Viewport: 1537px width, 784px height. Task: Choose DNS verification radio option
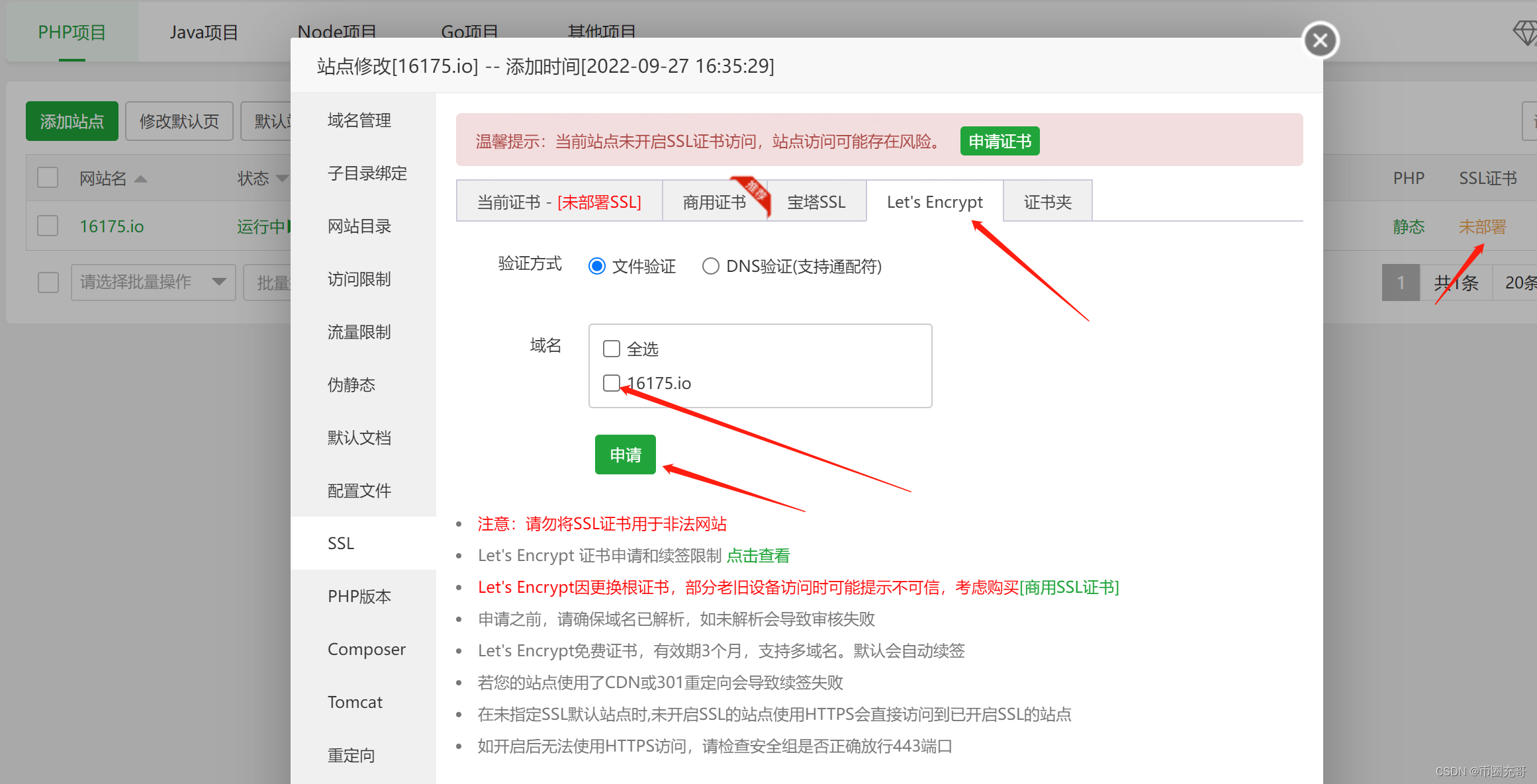tap(710, 266)
